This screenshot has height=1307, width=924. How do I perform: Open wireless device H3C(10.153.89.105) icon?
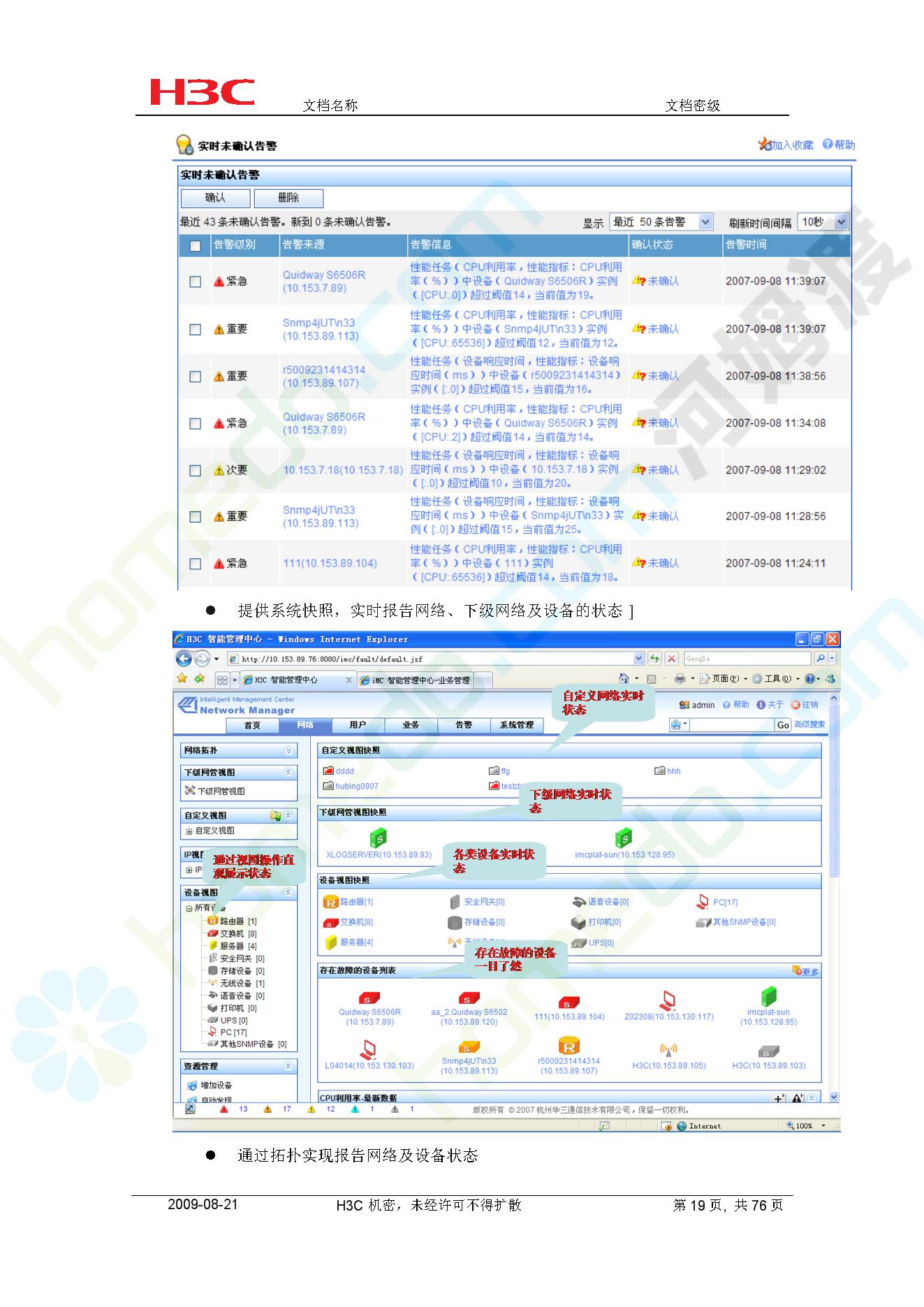click(x=668, y=1049)
